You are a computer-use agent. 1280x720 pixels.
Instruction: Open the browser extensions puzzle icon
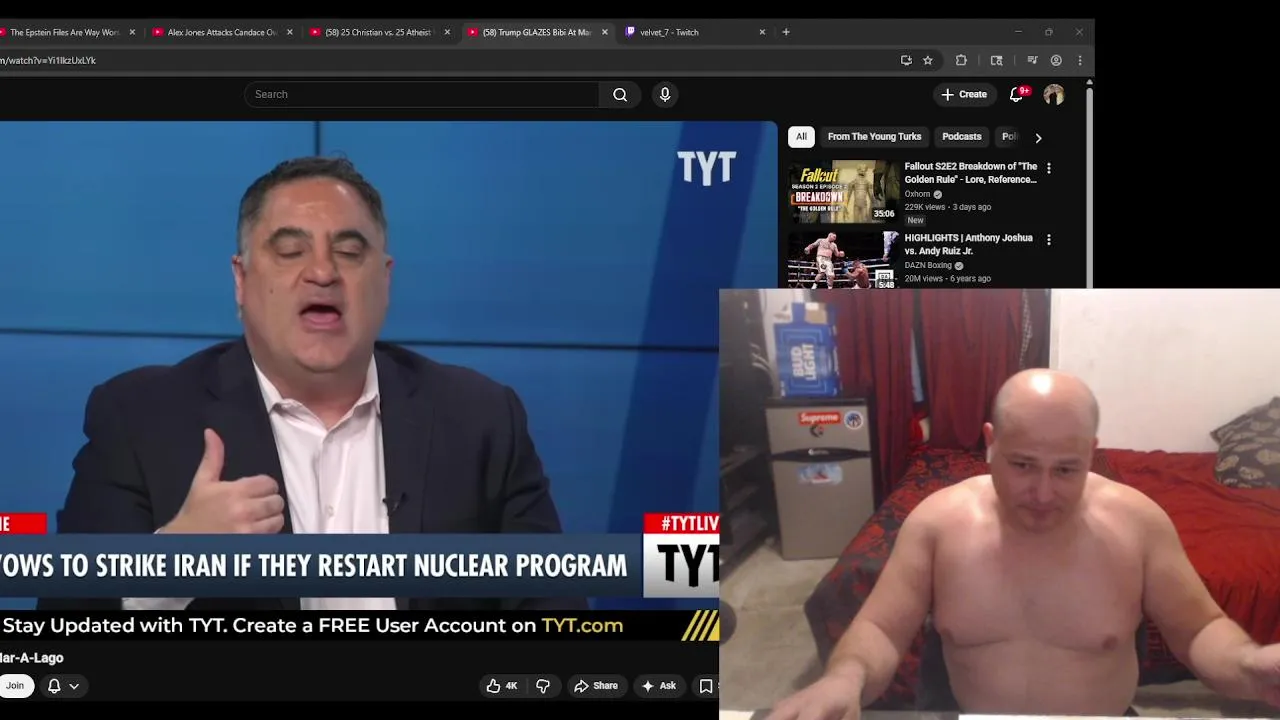click(961, 60)
